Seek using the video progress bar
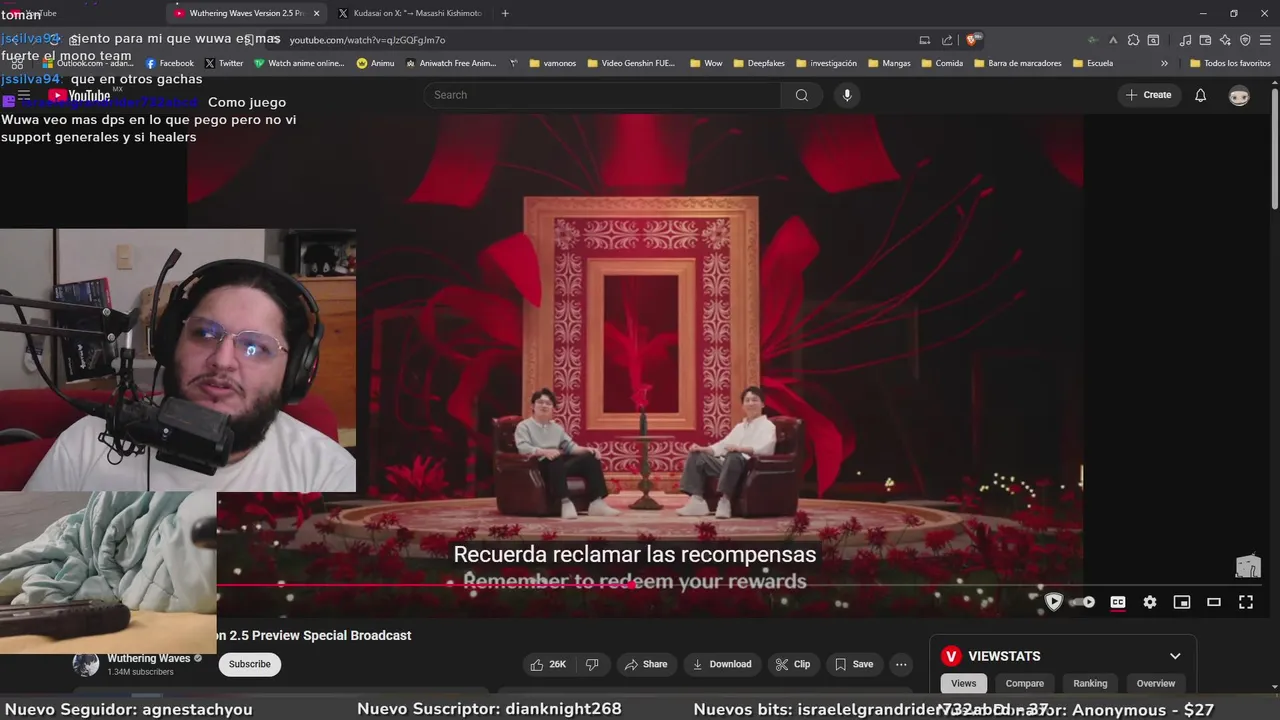The width and height of the screenshot is (1280, 720). click(740, 585)
